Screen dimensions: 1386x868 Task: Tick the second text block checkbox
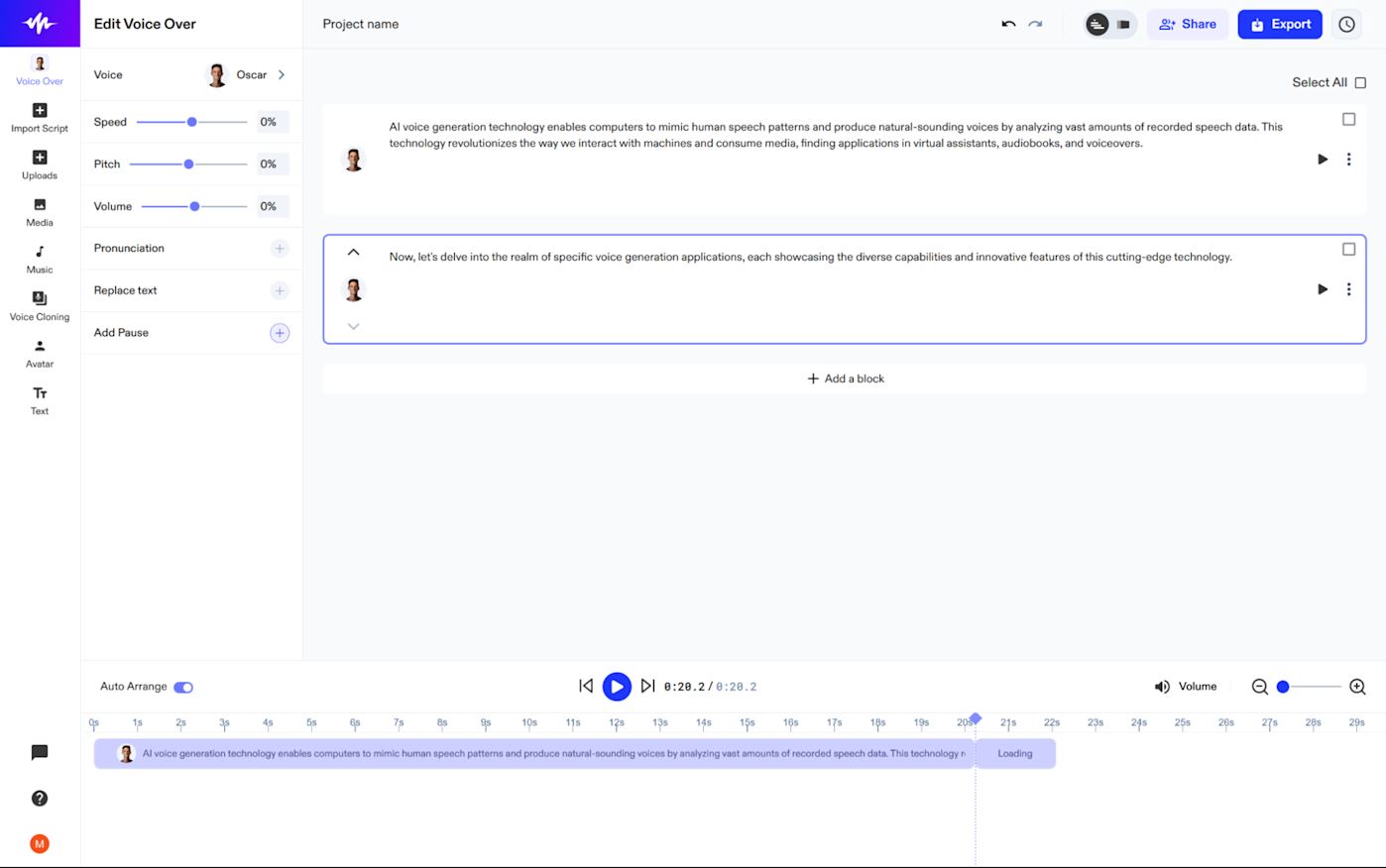click(x=1348, y=250)
